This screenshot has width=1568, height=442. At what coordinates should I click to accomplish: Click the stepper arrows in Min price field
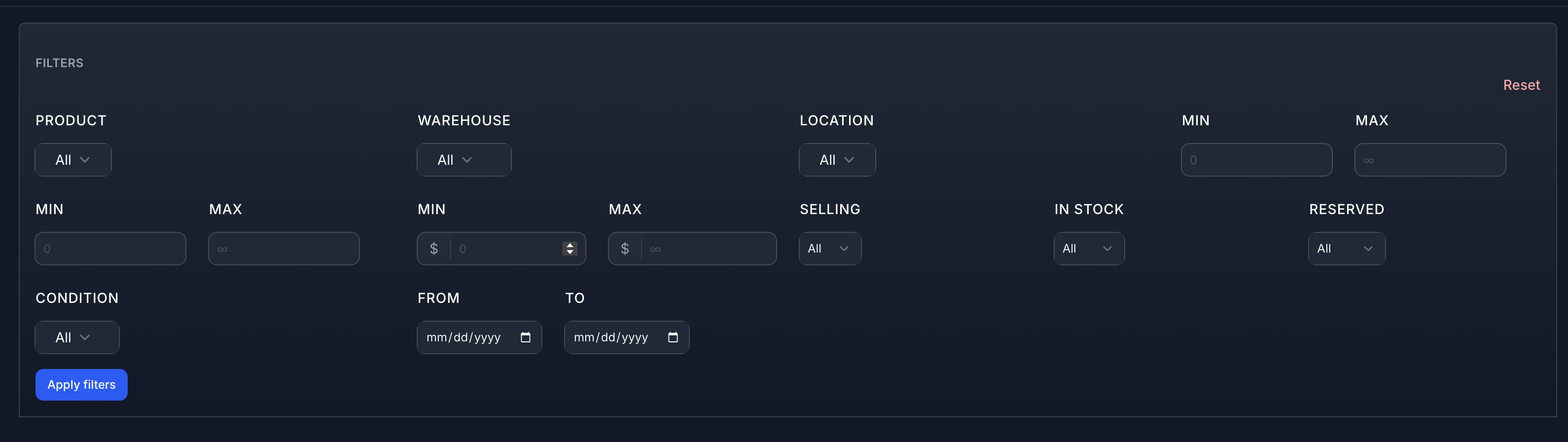tap(570, 249)
